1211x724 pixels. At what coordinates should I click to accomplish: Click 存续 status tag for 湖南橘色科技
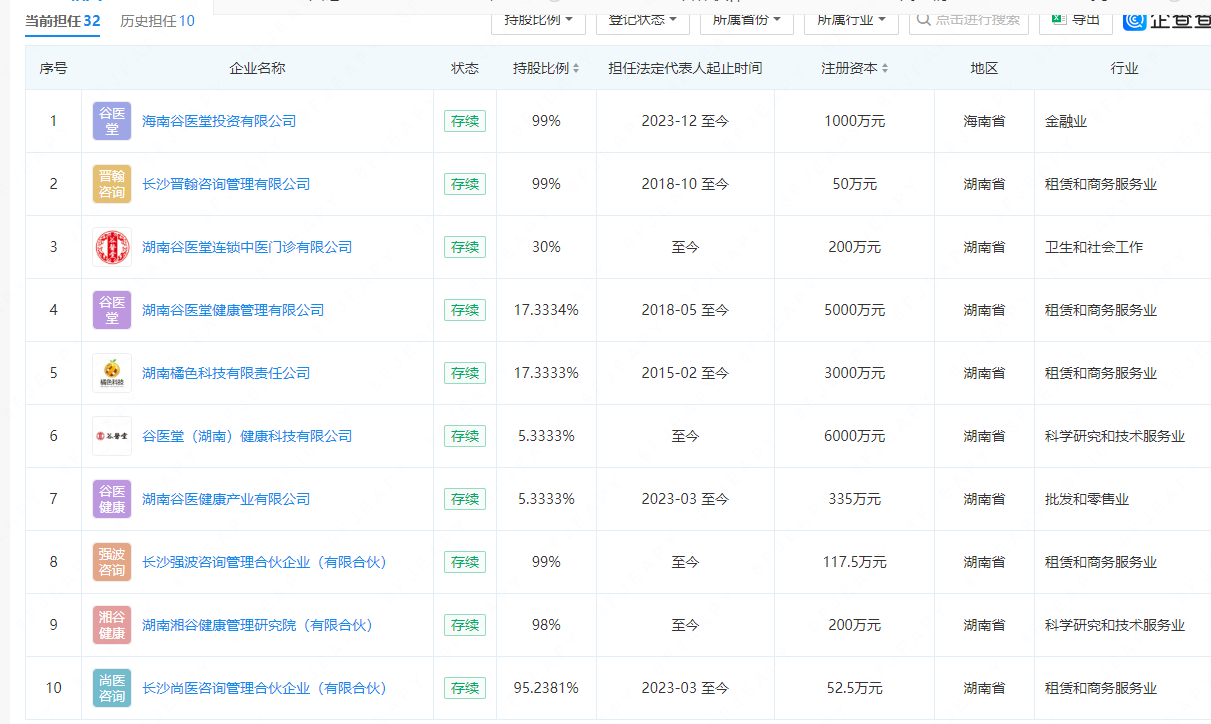(x=465, y=373)
